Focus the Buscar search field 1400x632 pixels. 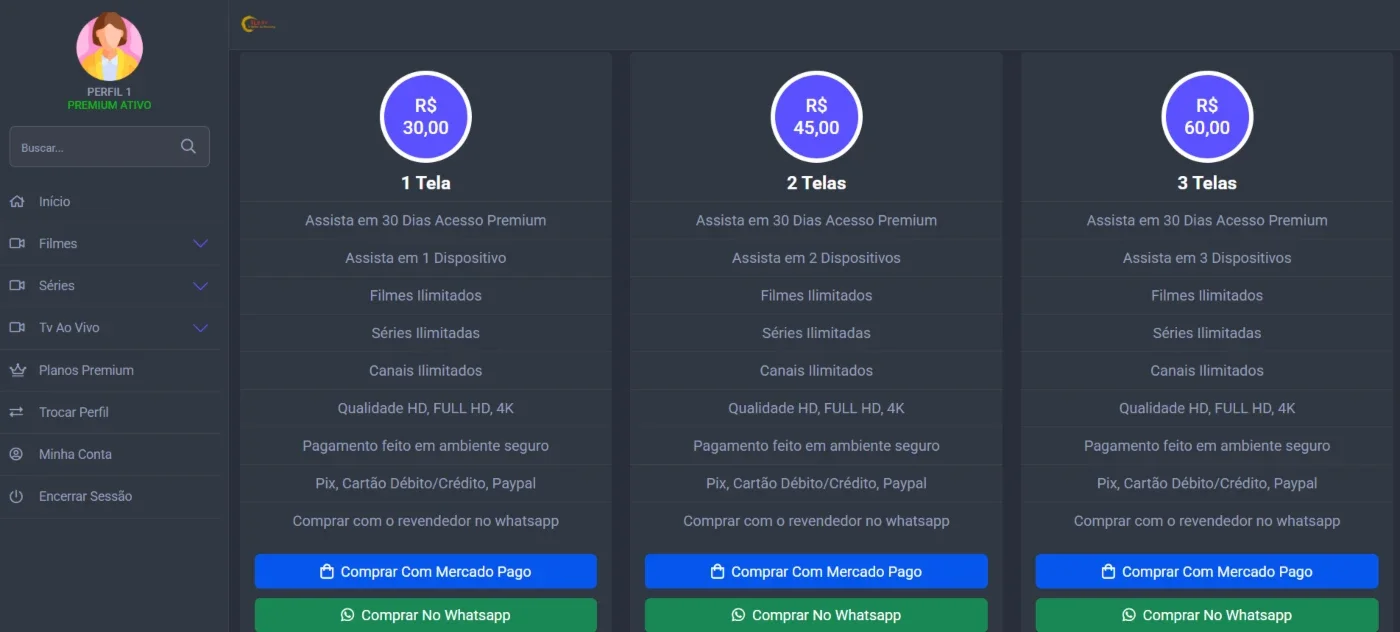point(109,146)
